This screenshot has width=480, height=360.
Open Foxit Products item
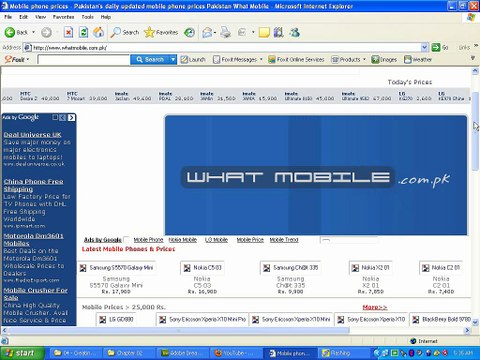tap(346, 59)
